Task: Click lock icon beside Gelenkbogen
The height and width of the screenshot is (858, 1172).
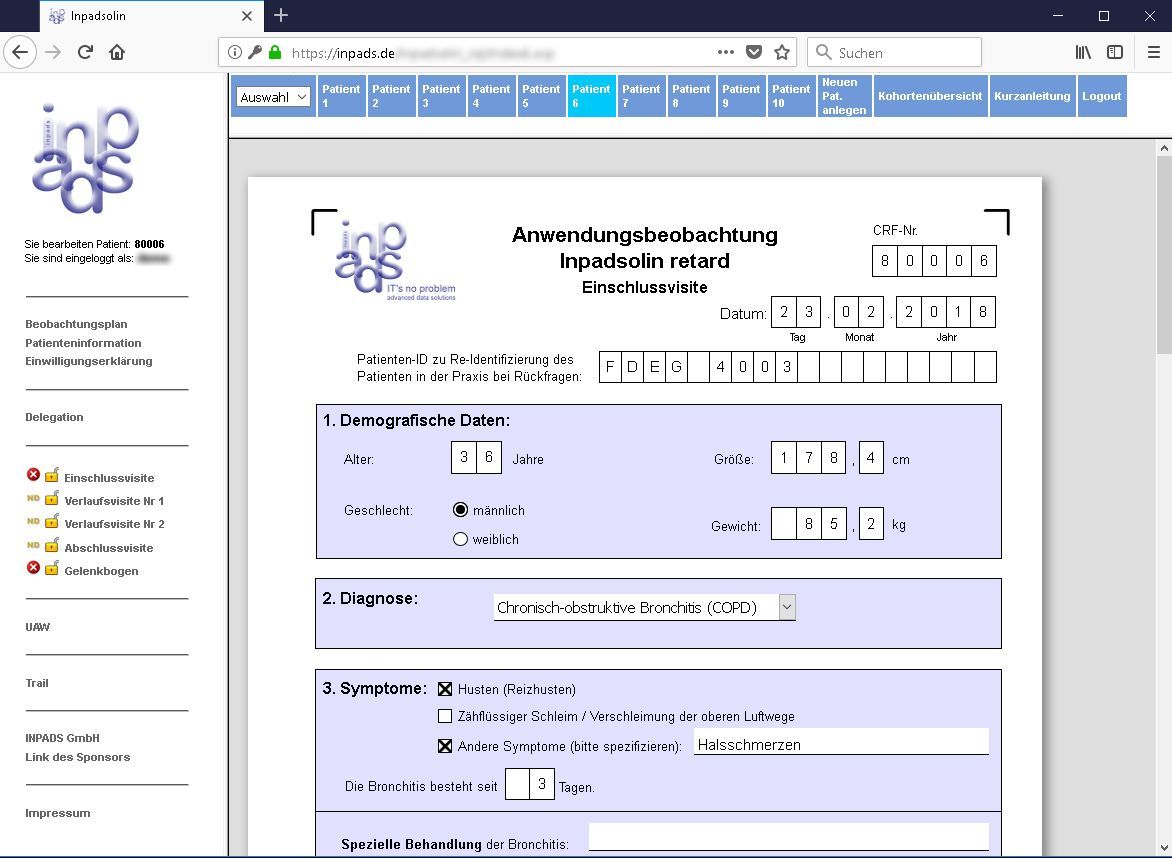Action: point(52,568)
